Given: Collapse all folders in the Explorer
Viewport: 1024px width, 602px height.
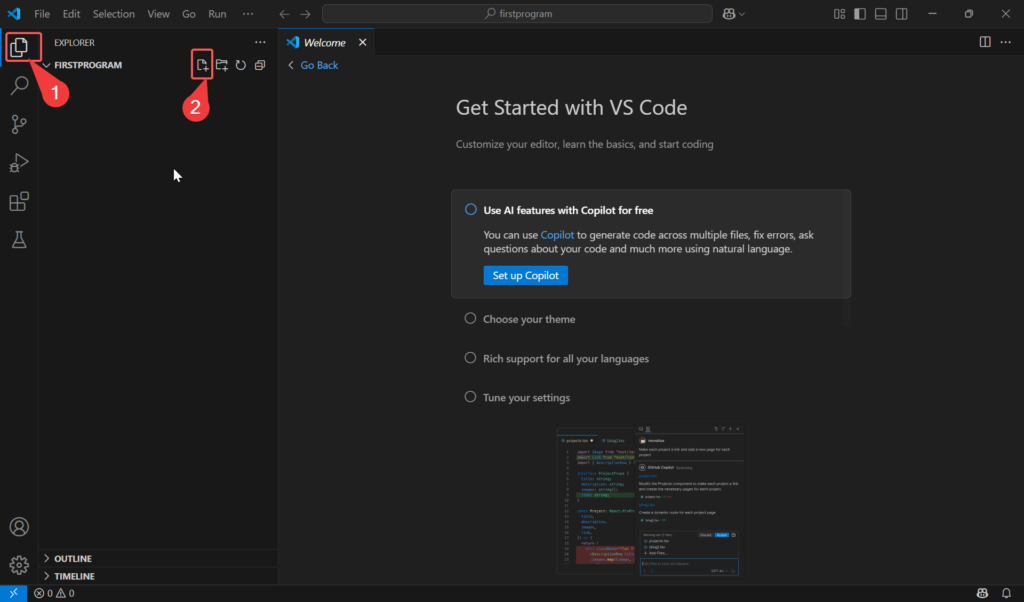Looking at the screenshot, I should 260,65.
